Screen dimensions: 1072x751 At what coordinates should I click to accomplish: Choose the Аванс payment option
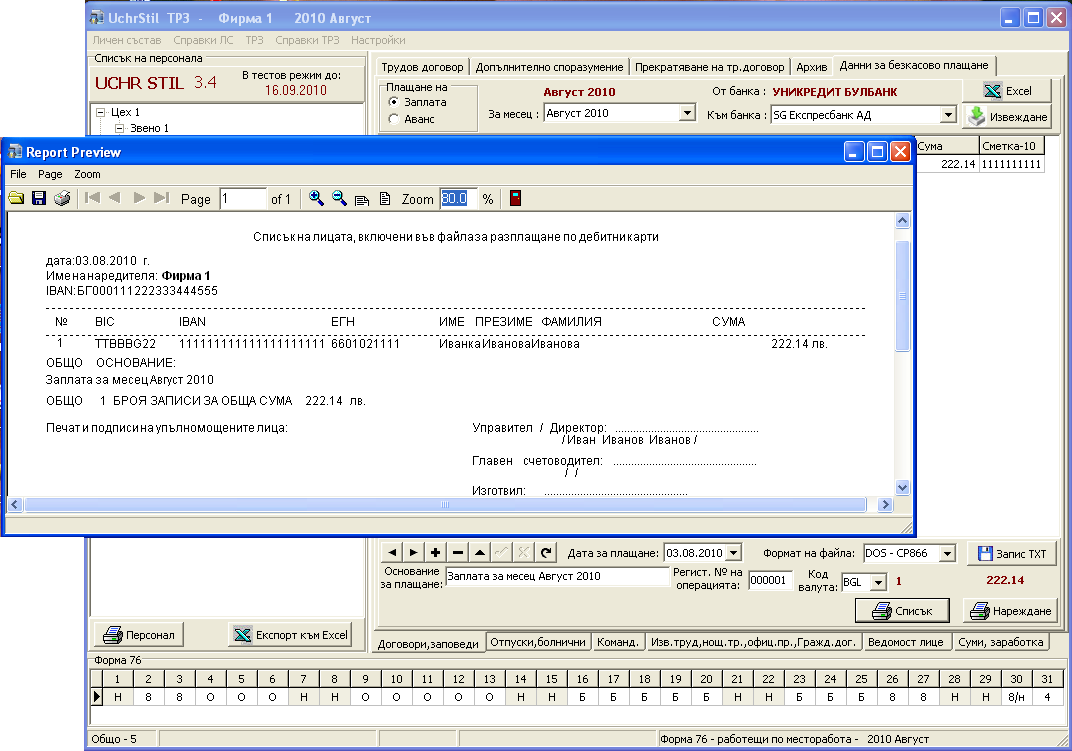click(394, 119)
